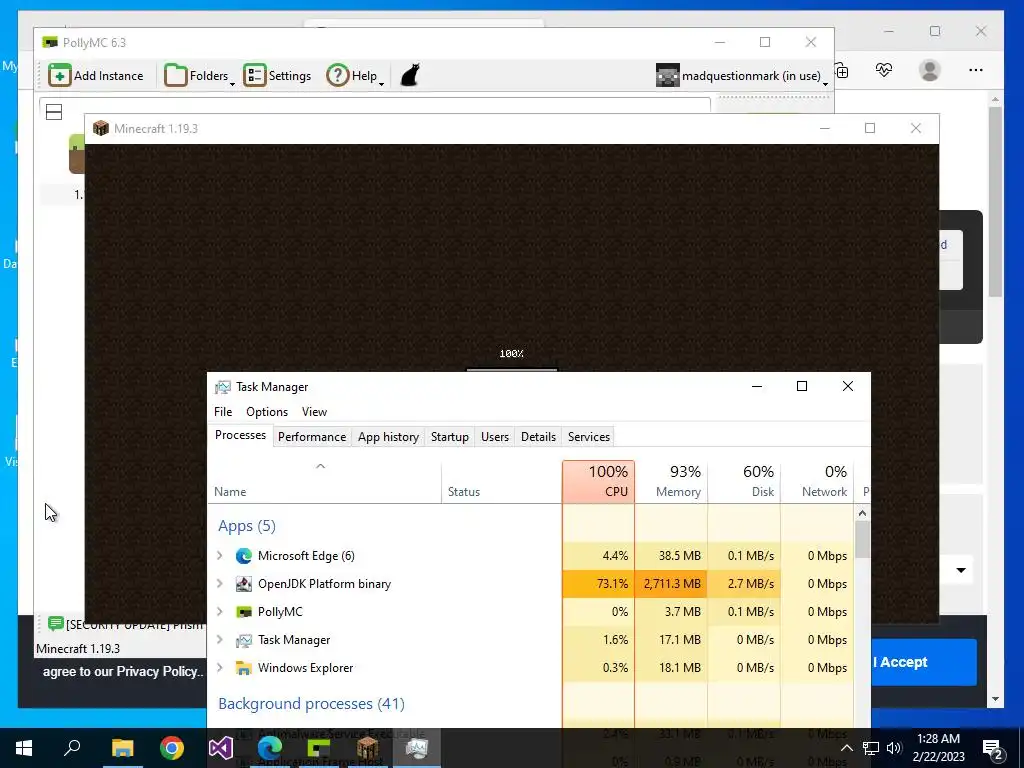
Task: Sort processes by CPU column
Action: click(x=598, y=481)
